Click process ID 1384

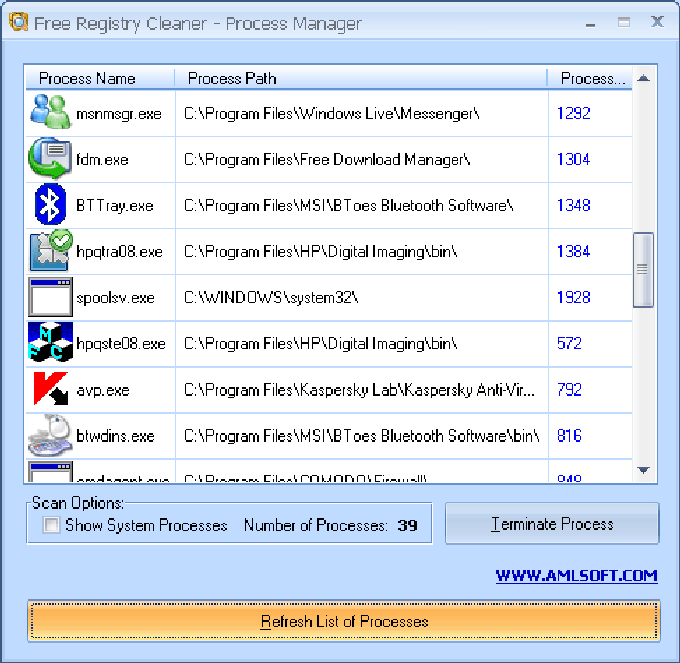[573, 251]
